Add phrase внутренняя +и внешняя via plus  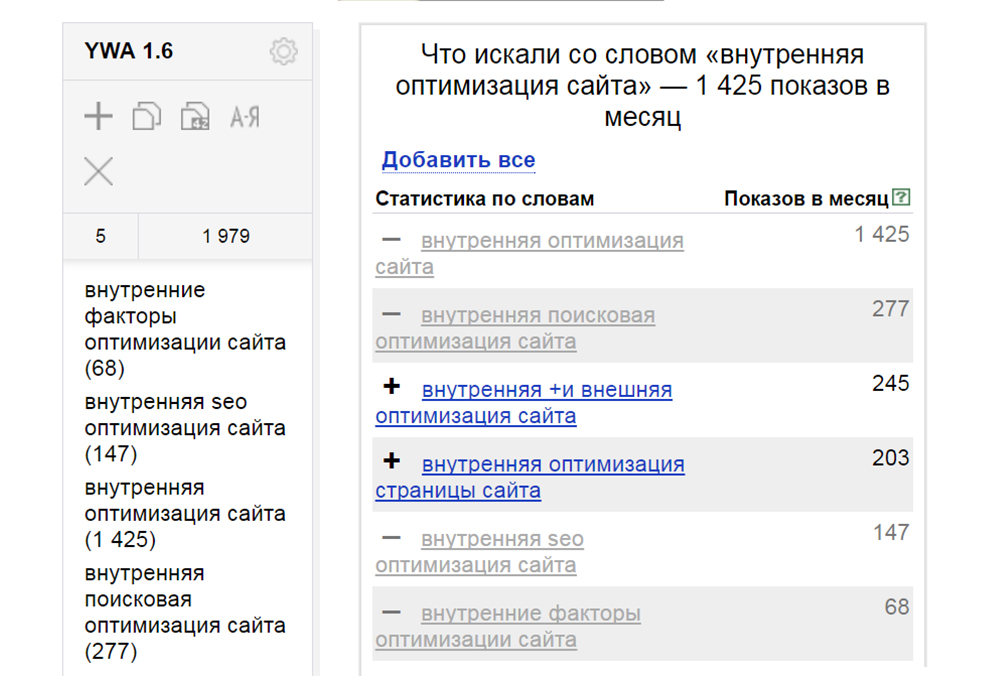coord(392,386)
